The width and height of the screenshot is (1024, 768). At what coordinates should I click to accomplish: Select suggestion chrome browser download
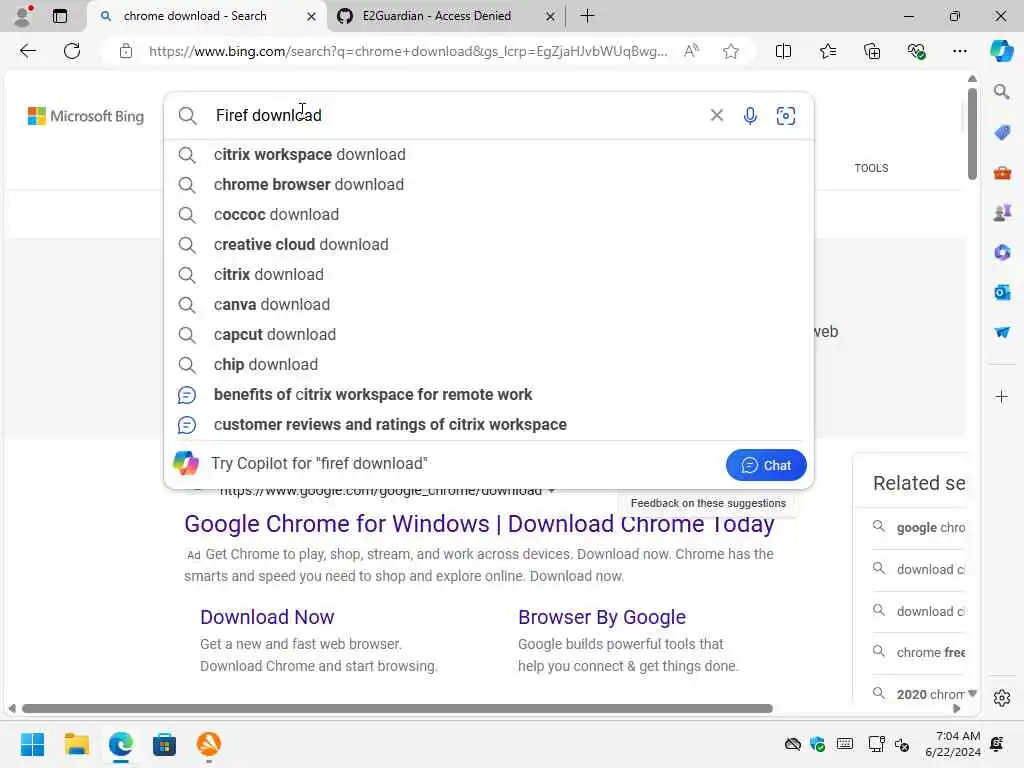(488, 185)
